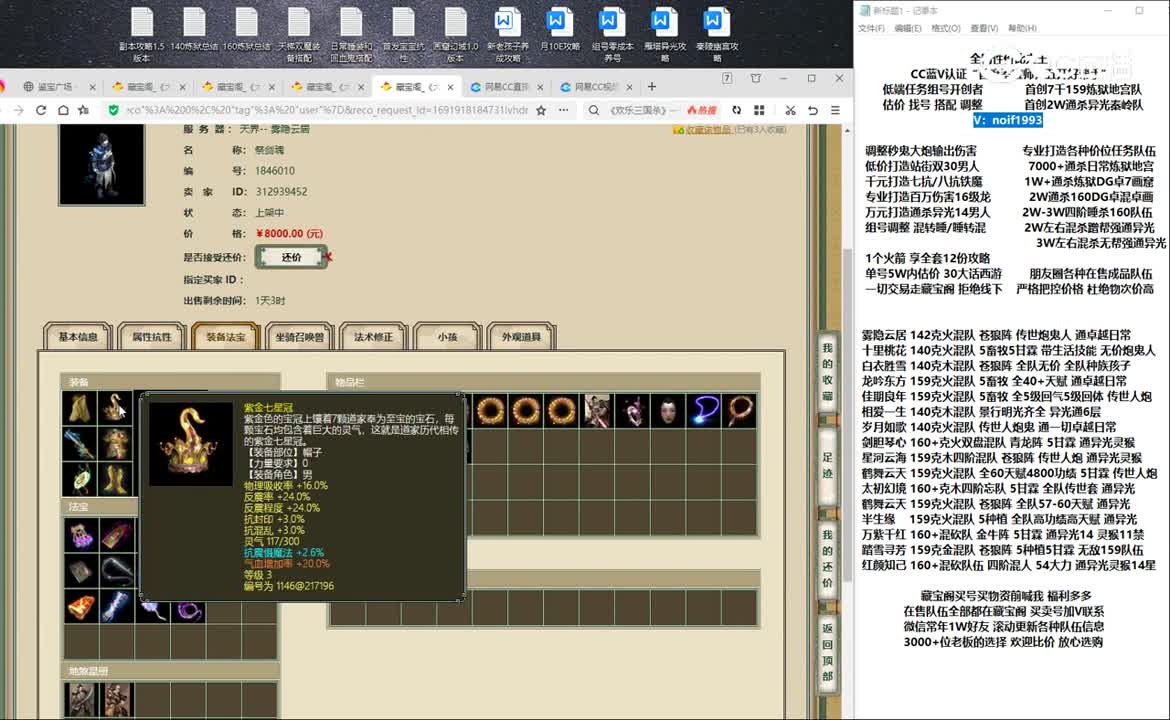Open the 秦陵幽宫攻略 desktop document
Screen dimensions: 1170x720
pos(716,34)
